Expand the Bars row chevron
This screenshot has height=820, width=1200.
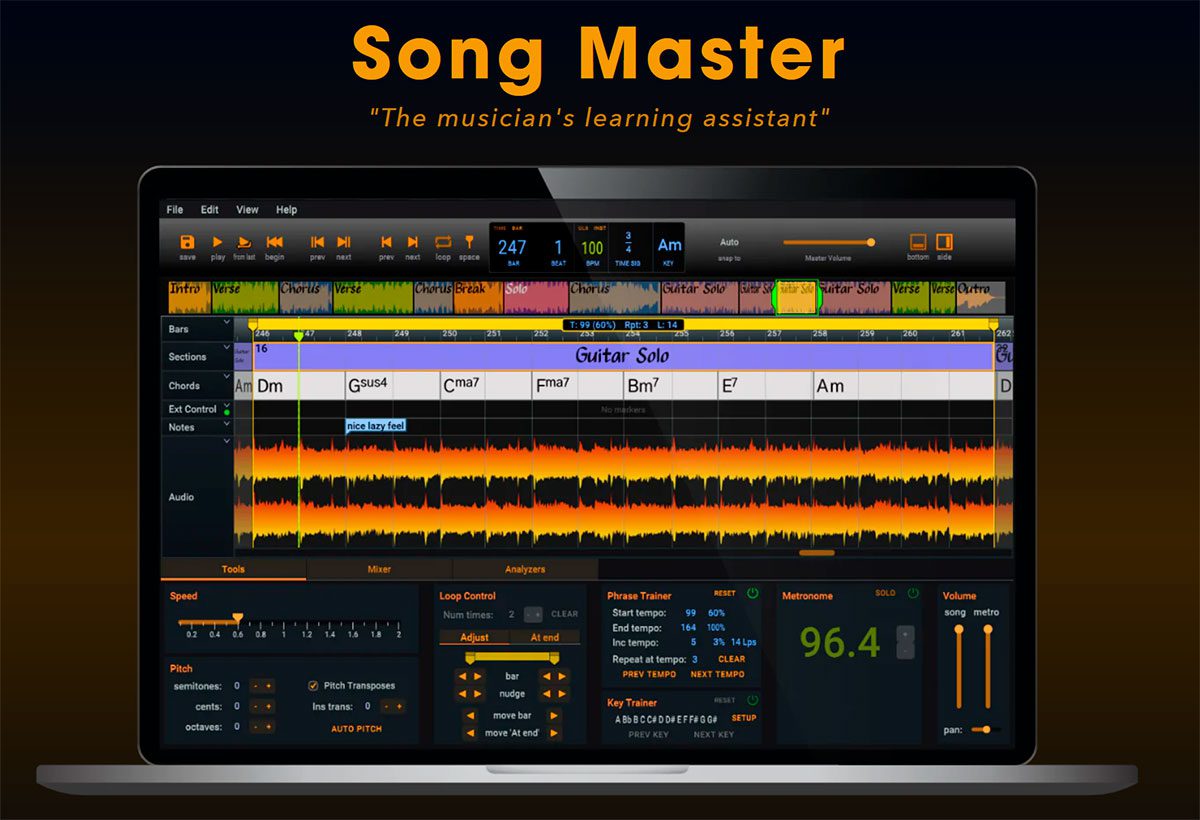[x=227, y=322]
